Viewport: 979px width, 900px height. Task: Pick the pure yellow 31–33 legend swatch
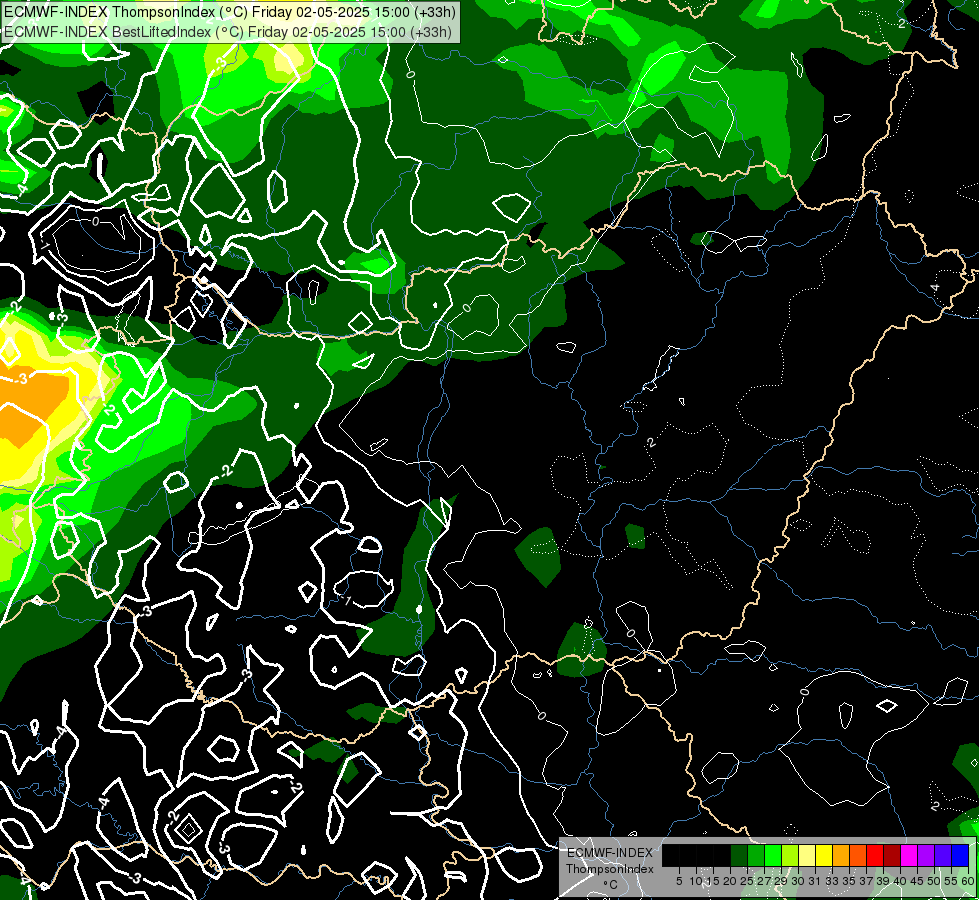tap(824, 856)
